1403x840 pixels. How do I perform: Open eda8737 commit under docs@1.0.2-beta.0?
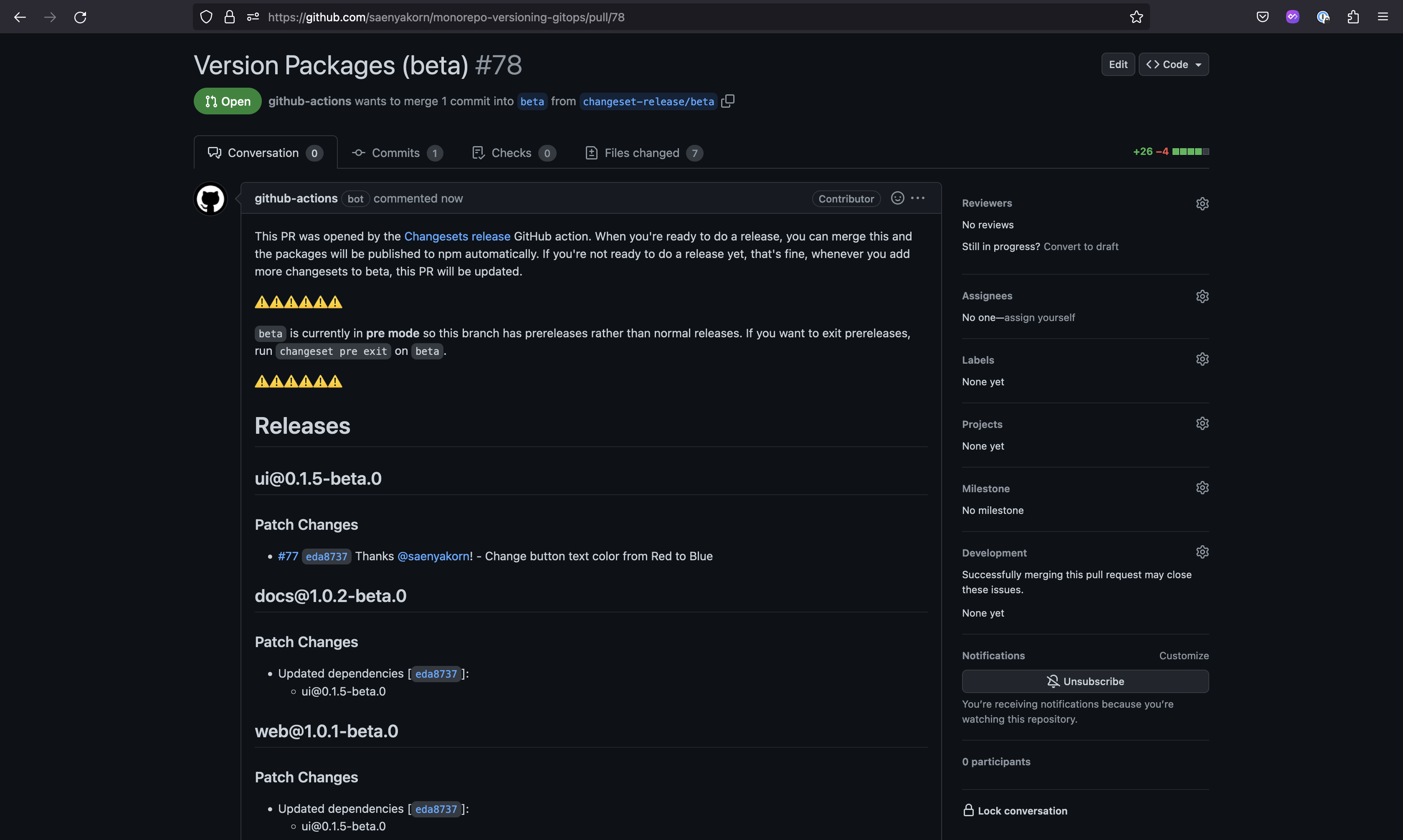point(436,673)
